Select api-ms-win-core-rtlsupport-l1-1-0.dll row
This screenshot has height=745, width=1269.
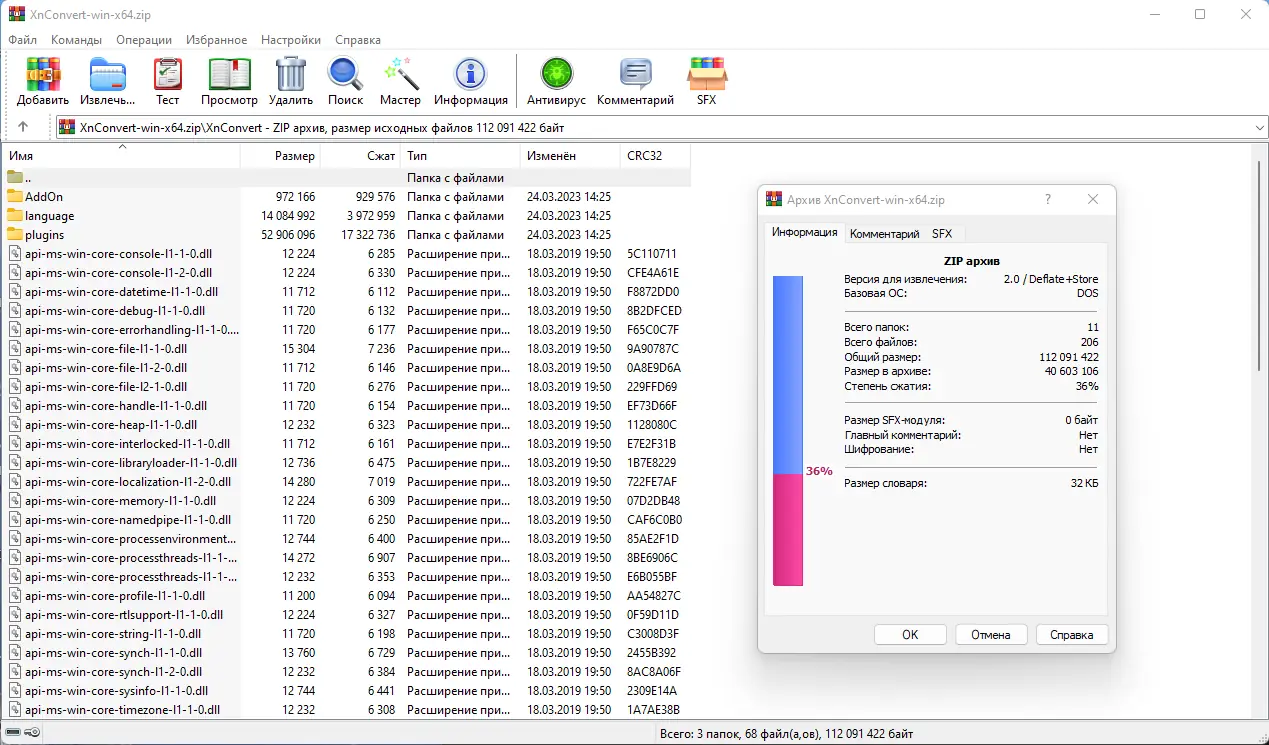[x=346, y=615]
